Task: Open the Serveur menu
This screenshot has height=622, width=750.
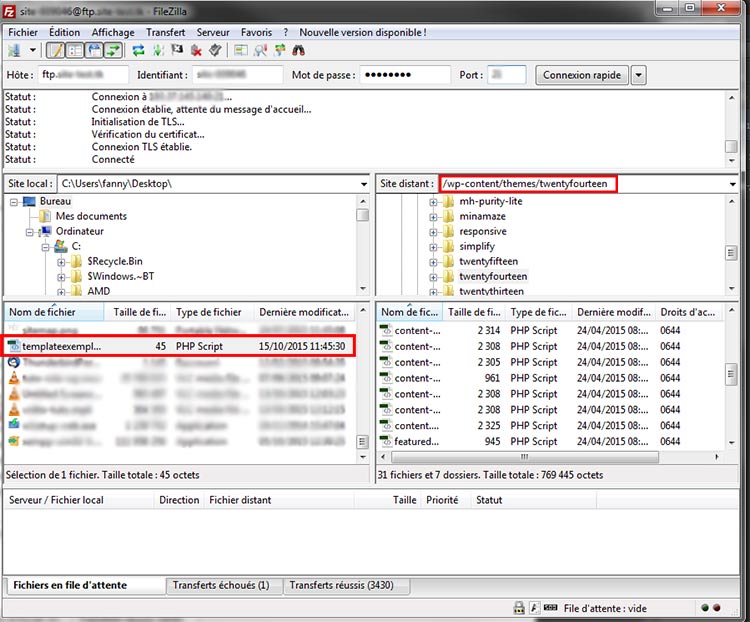Action: point(213,33)
